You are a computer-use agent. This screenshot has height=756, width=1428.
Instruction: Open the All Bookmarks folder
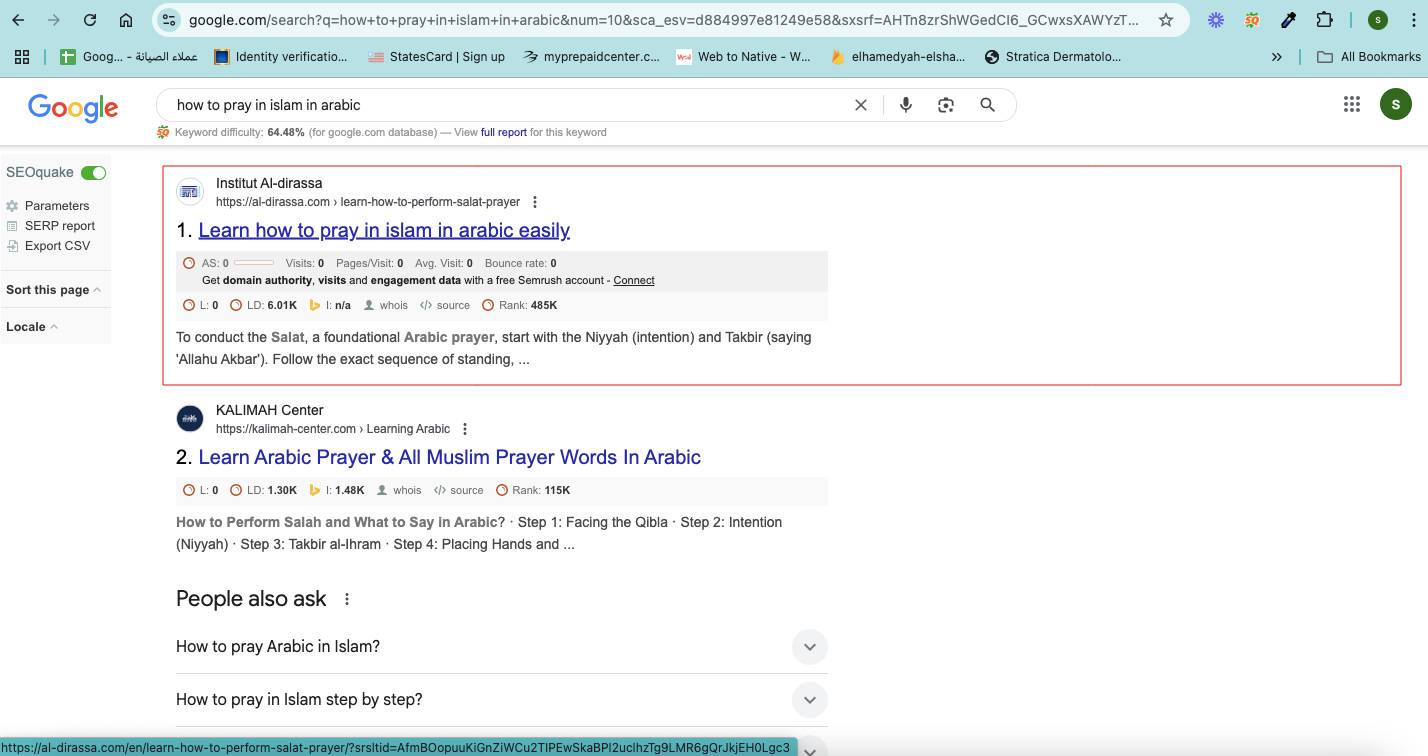(x=1369, y=57)
